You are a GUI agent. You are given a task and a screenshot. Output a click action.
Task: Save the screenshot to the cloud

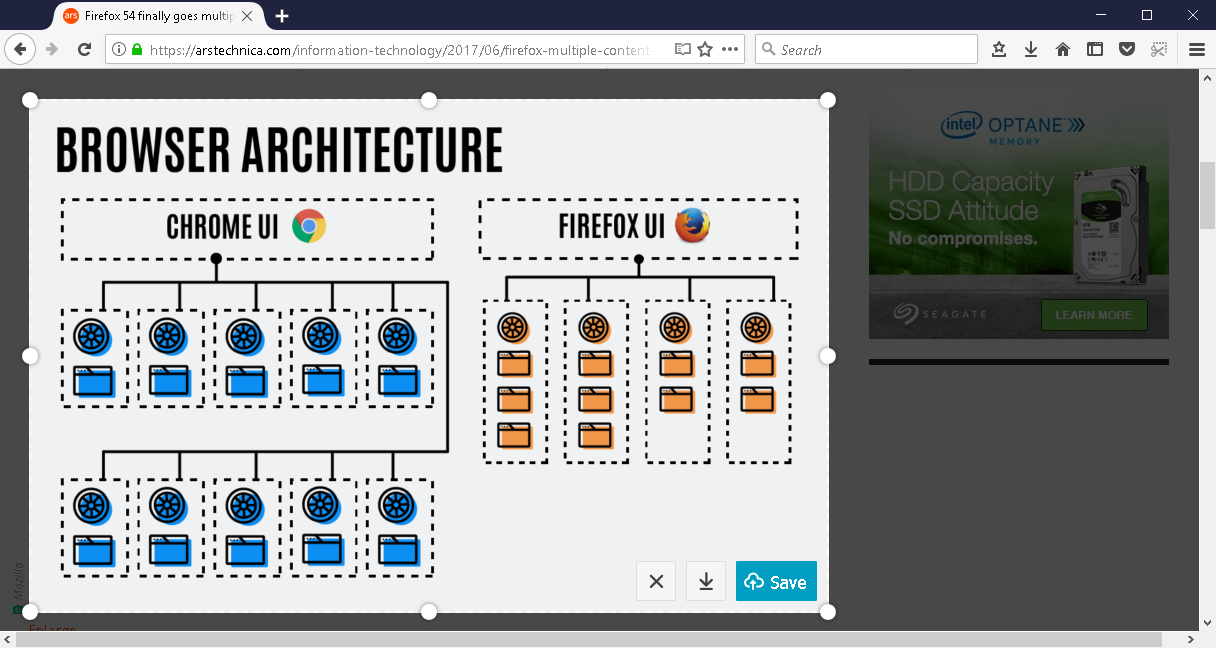pos(776,581)
